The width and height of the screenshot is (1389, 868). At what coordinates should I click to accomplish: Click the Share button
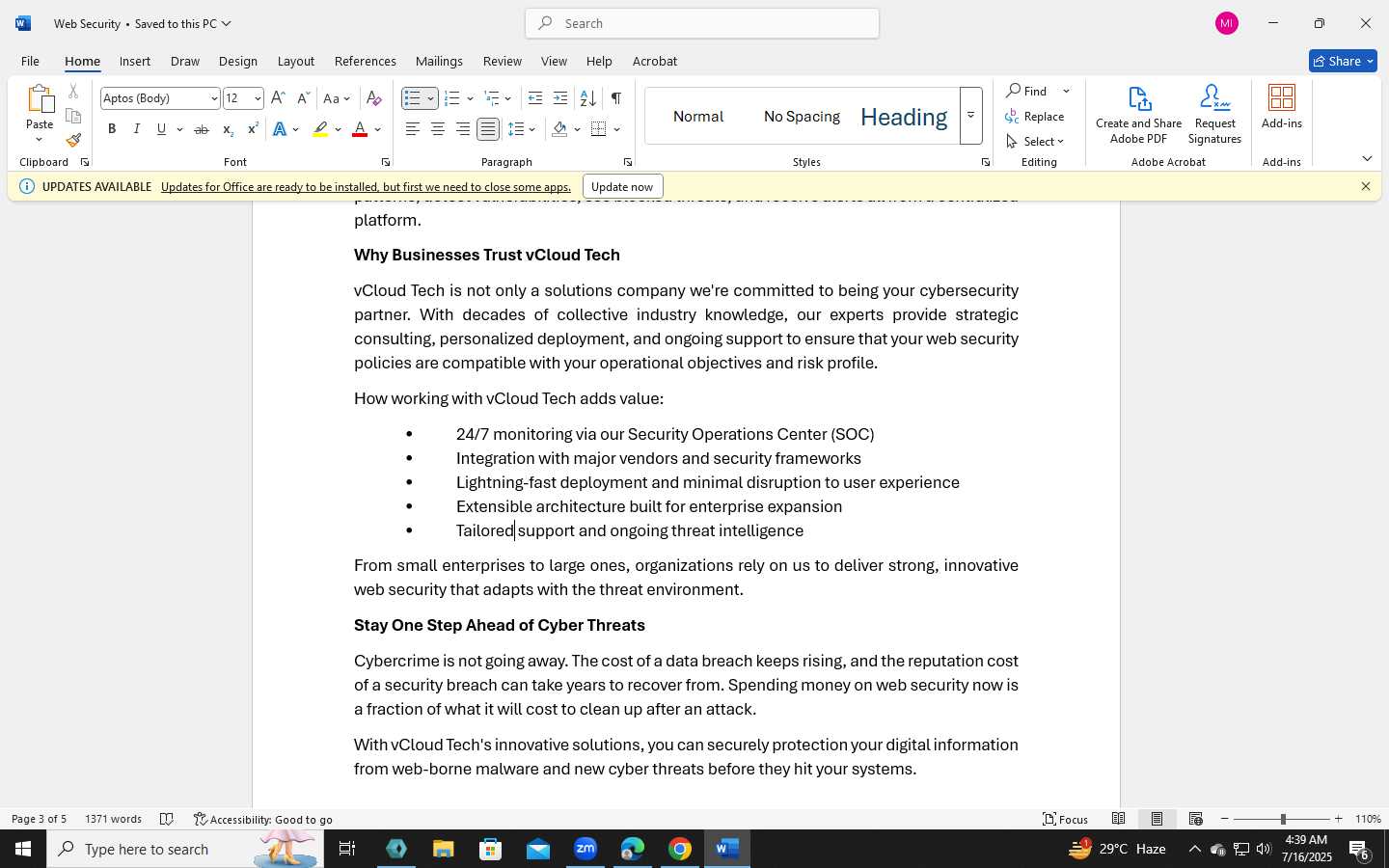pyautogui.click(x=1343, y=61)
